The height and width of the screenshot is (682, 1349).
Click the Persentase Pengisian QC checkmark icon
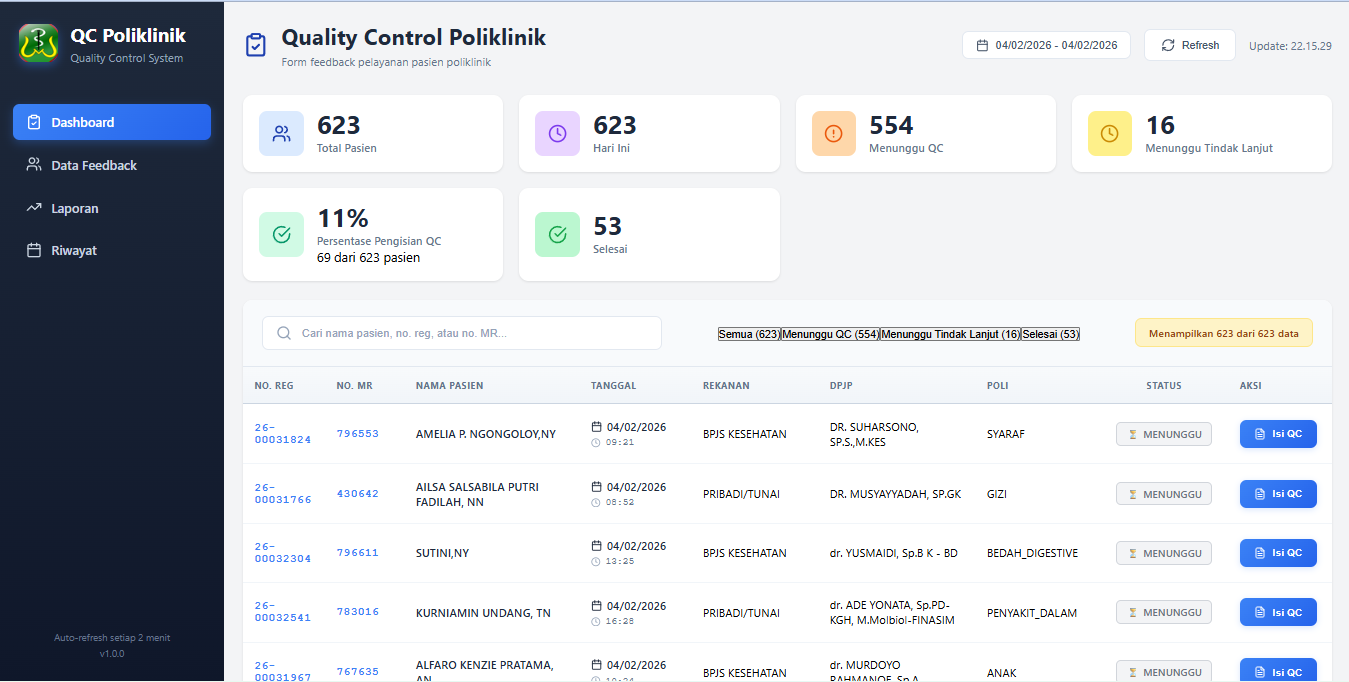coord(281,234)
